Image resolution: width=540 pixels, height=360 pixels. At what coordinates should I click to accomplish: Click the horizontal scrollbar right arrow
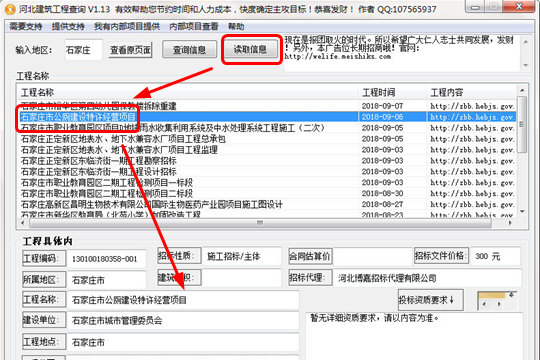pyautogui.click(x=510, y=223)
